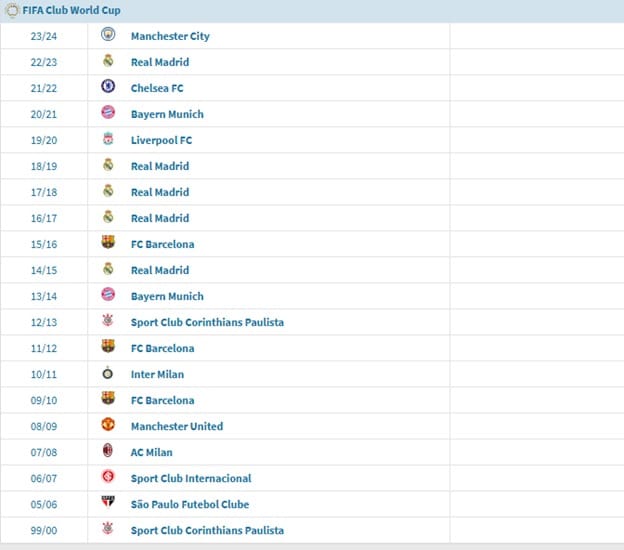Select the 20/21 season cell
The width and height of the screenshot is (624, 550).
point(44,114)
